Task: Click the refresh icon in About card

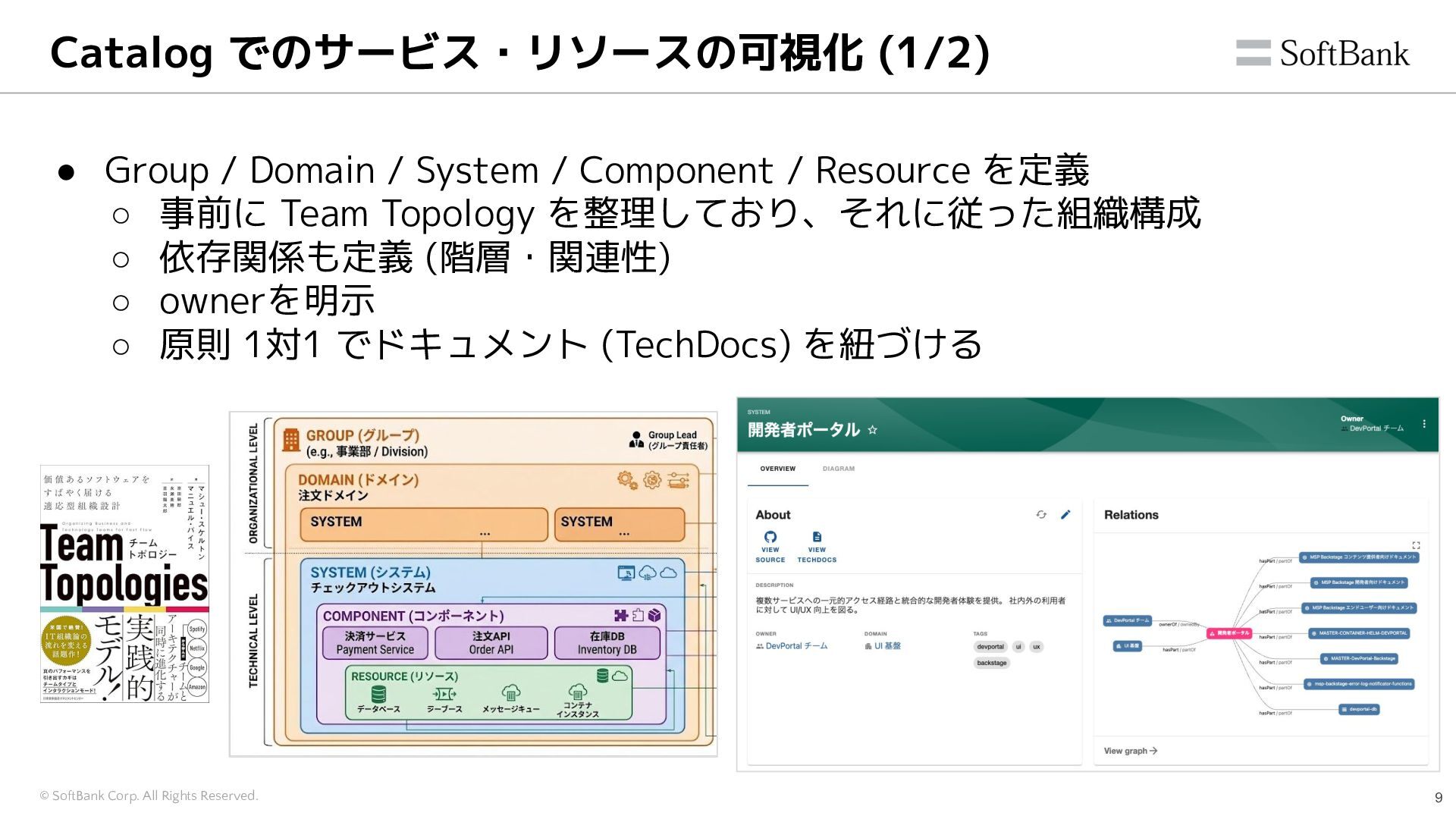Action: pos(1041,515)
